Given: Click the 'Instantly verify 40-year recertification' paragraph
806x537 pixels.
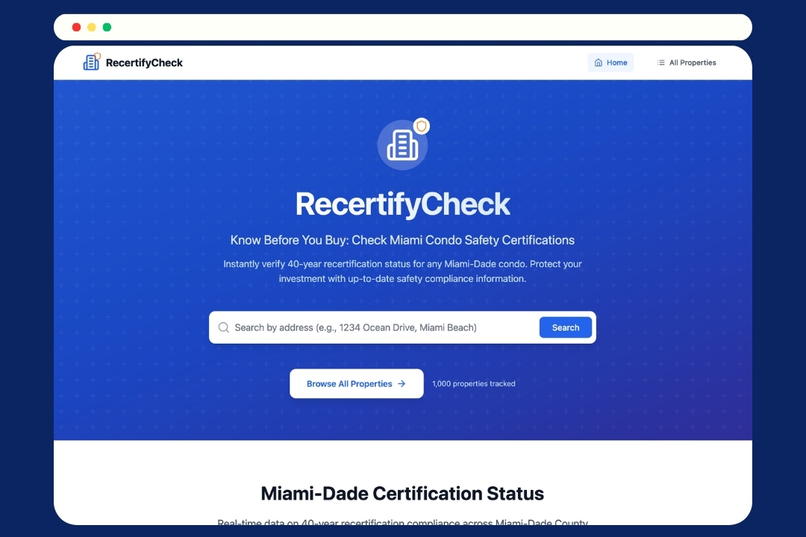Looking at the screenshot, I should tap(402, 271).
